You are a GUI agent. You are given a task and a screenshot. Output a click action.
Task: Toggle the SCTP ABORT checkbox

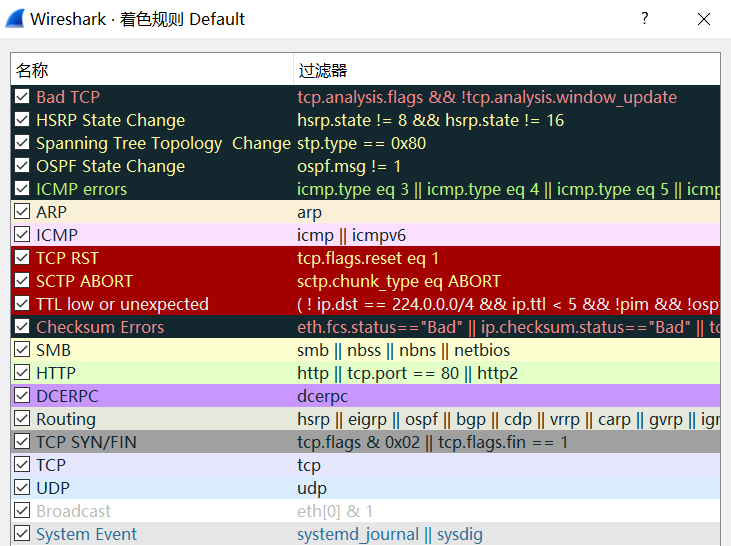22,280
